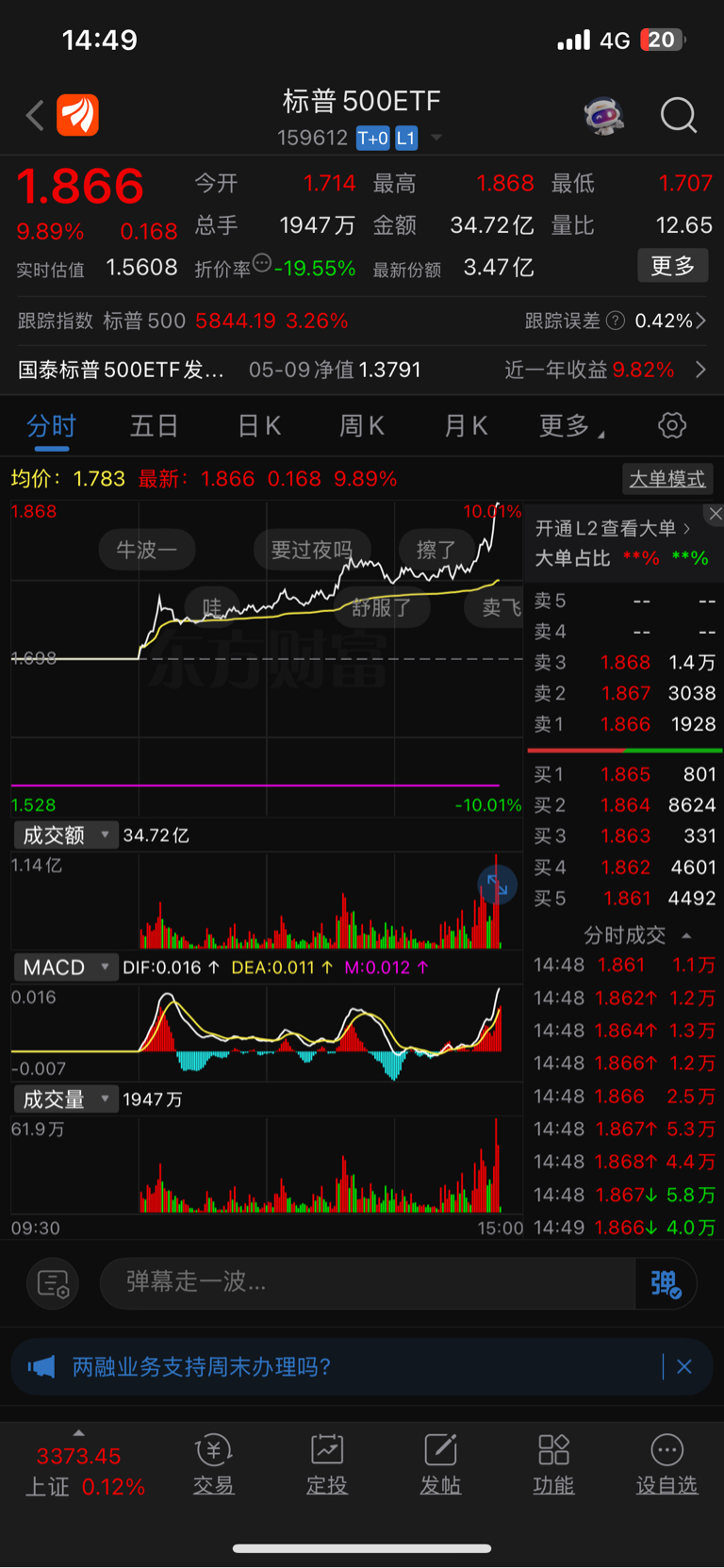The width and height of the screenshot is (724, 1568).
Task: Open the 定投 auto-invest icon
Action: coord(327,1465)
